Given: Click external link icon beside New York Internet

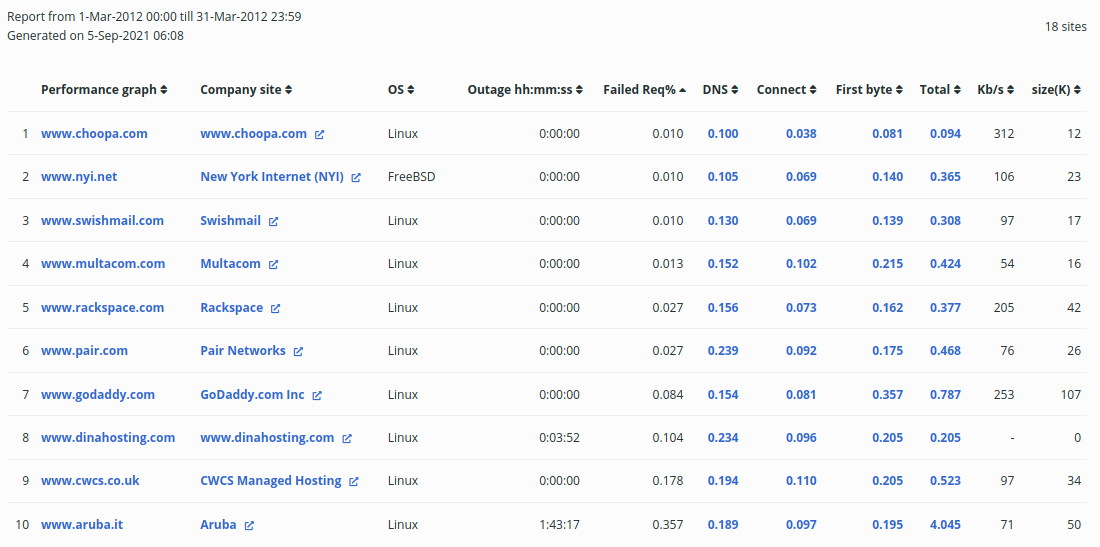Looking at the screenshot, I should (x=356, y=177).
